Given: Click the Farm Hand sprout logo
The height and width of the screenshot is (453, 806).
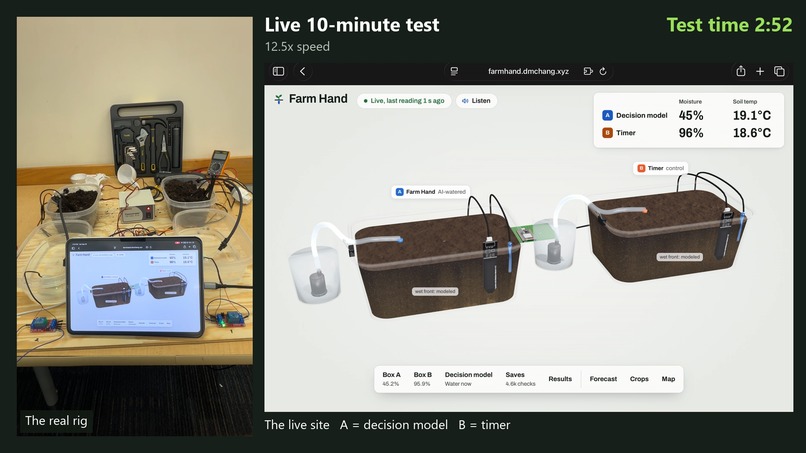Looking at the screenshot, I should pyautogui.click(x=279, y=99).
